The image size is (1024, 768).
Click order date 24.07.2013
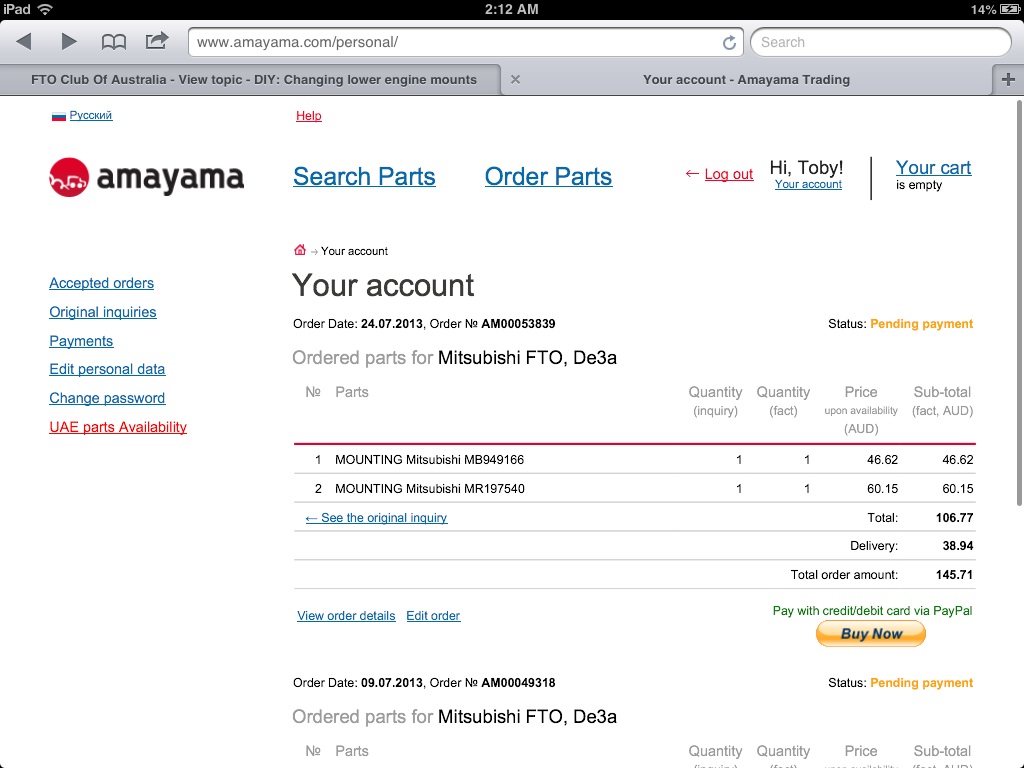(392, 324)
